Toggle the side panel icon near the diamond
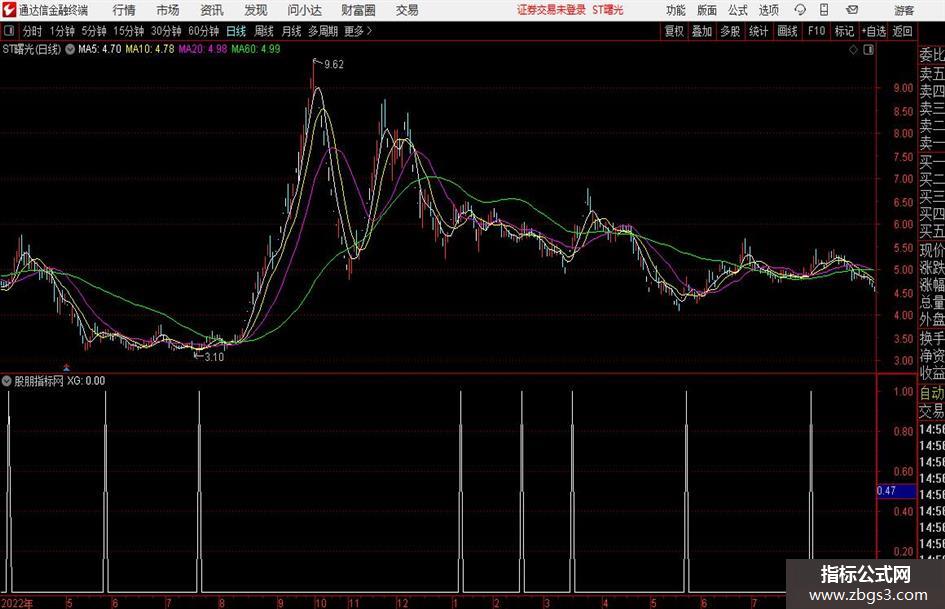The image size is (945, 609). [x=868, y=50]
